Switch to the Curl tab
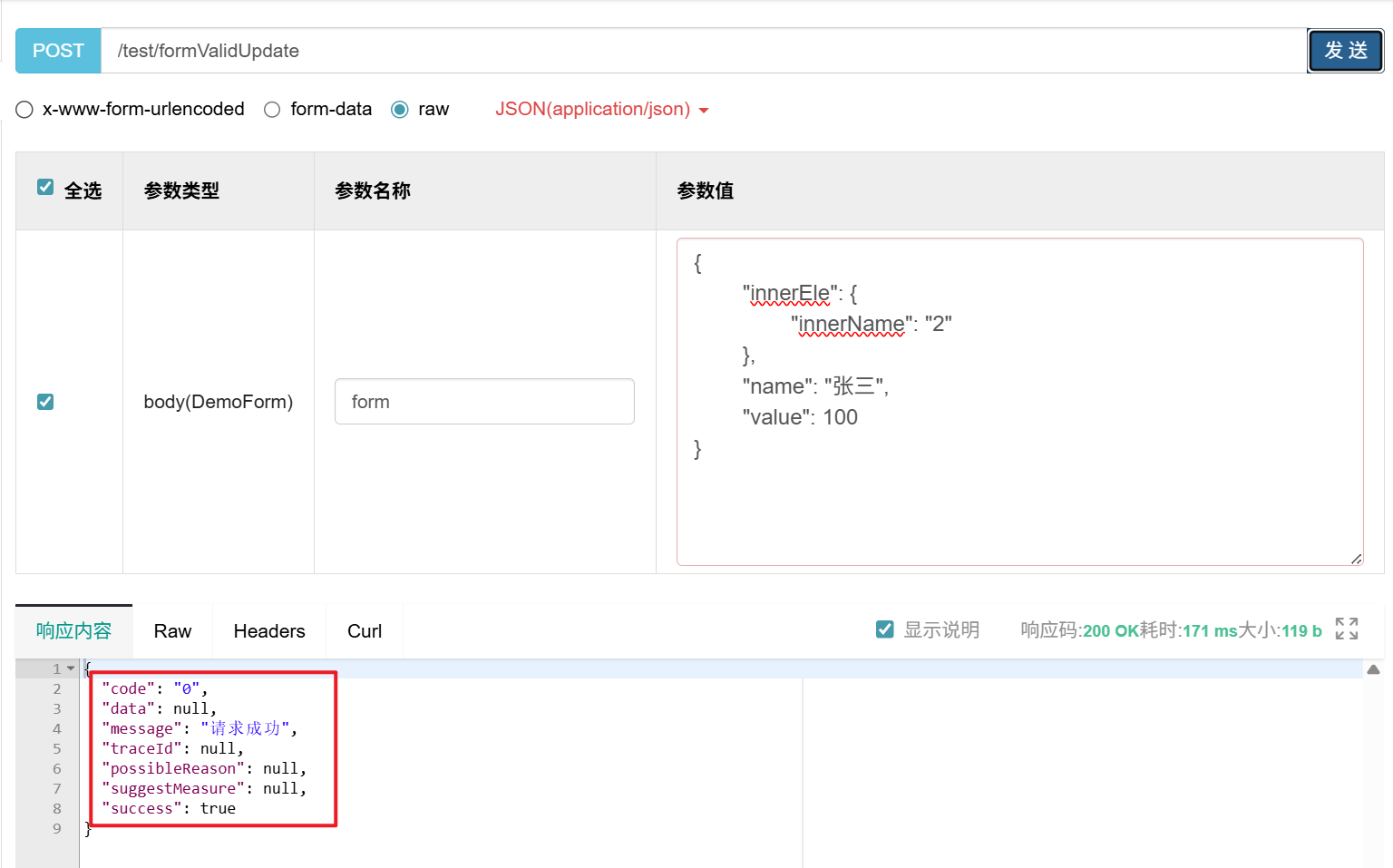Screen dimensions: 1393x868 click(364, 630)
